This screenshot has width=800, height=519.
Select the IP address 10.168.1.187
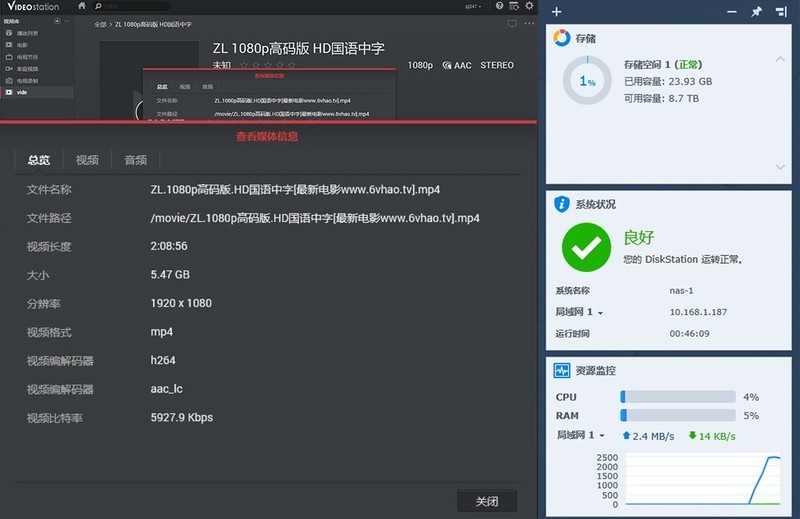pos(698,312)
